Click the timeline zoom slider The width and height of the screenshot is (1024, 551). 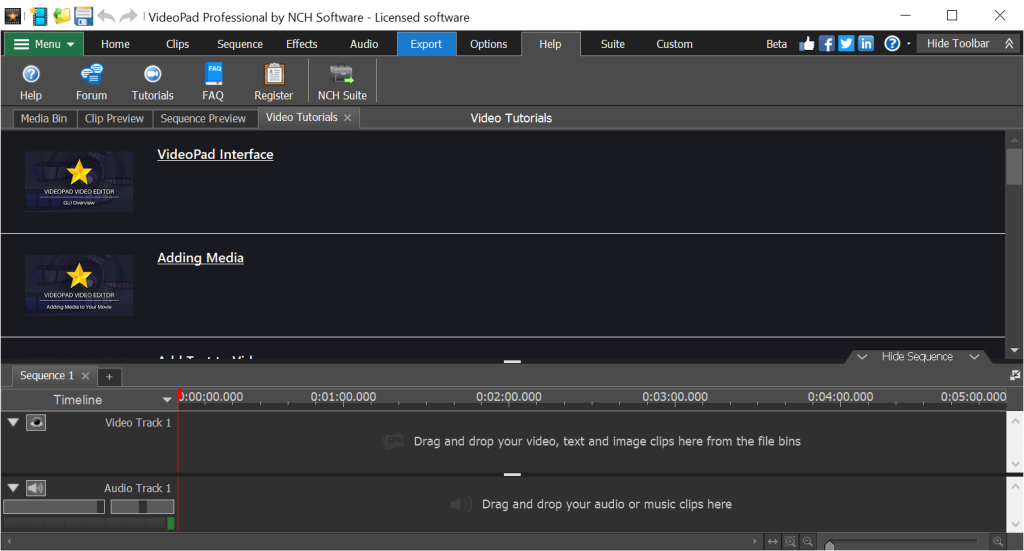(901, 541)
